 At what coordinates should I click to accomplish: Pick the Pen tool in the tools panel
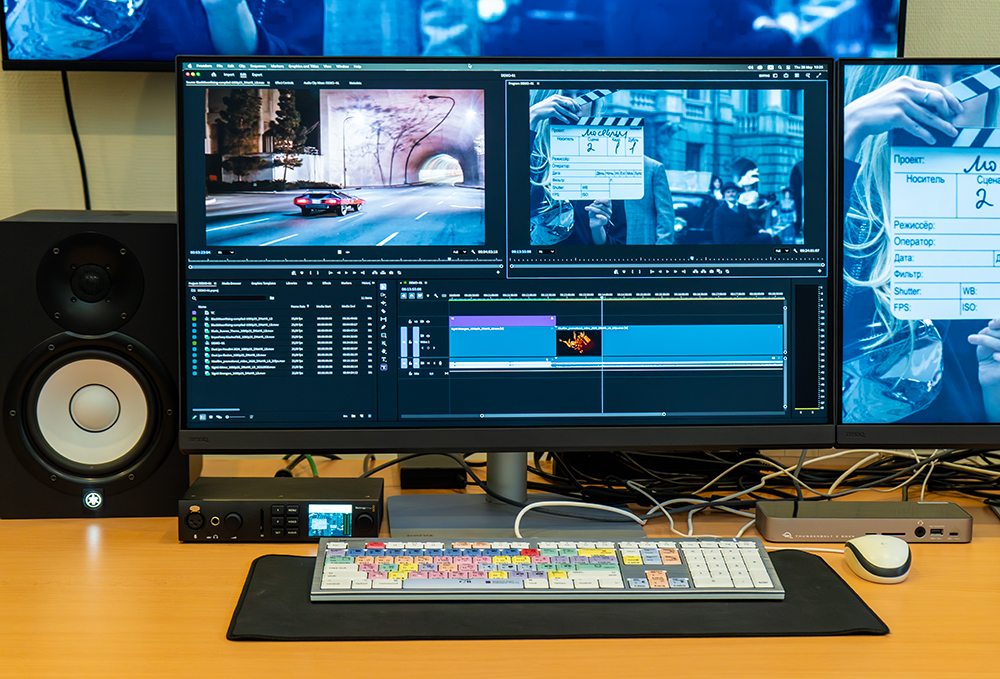(383, 327)
